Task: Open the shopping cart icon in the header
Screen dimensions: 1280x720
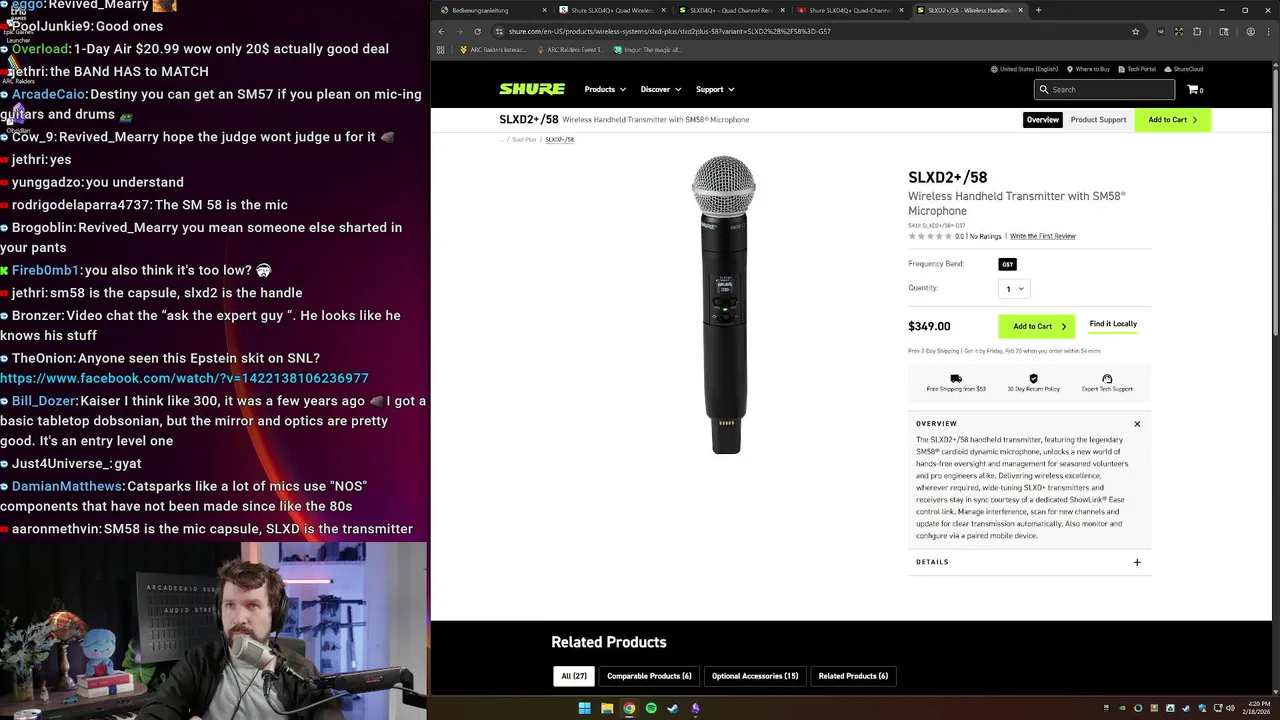Action: point(1194,89)
